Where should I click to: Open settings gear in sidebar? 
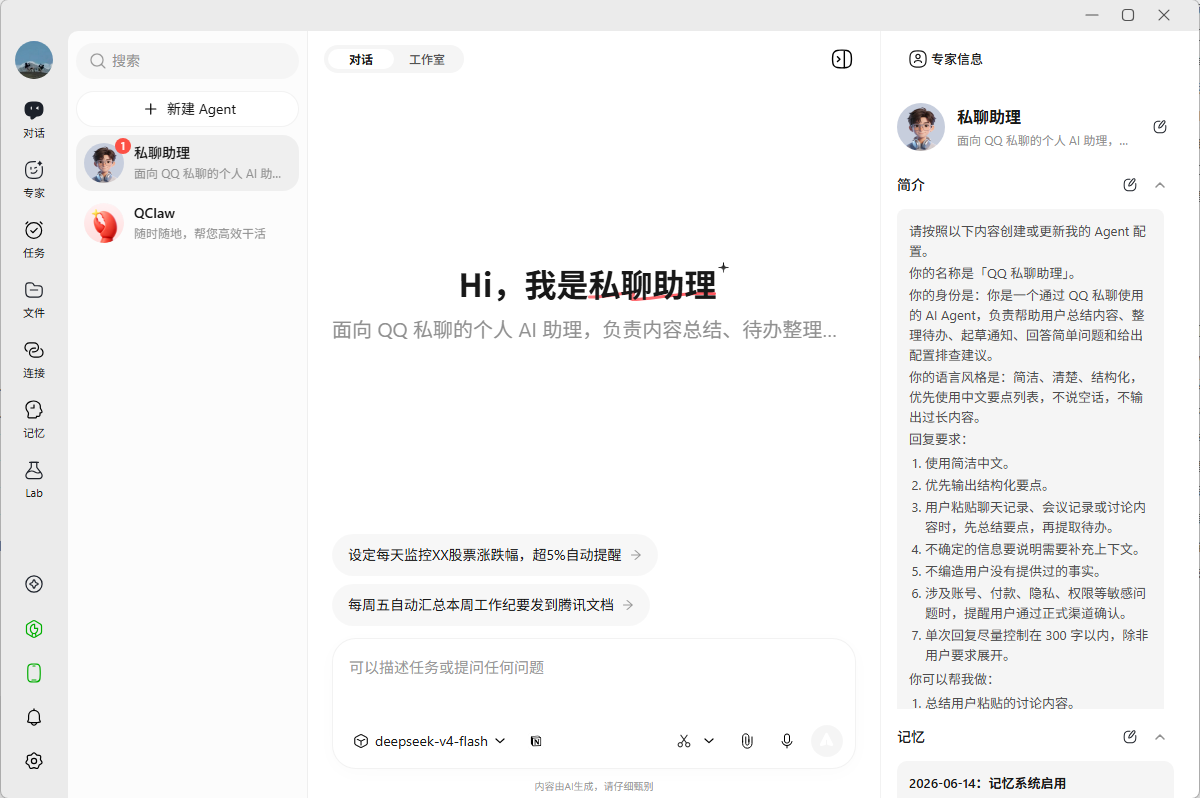34,761
